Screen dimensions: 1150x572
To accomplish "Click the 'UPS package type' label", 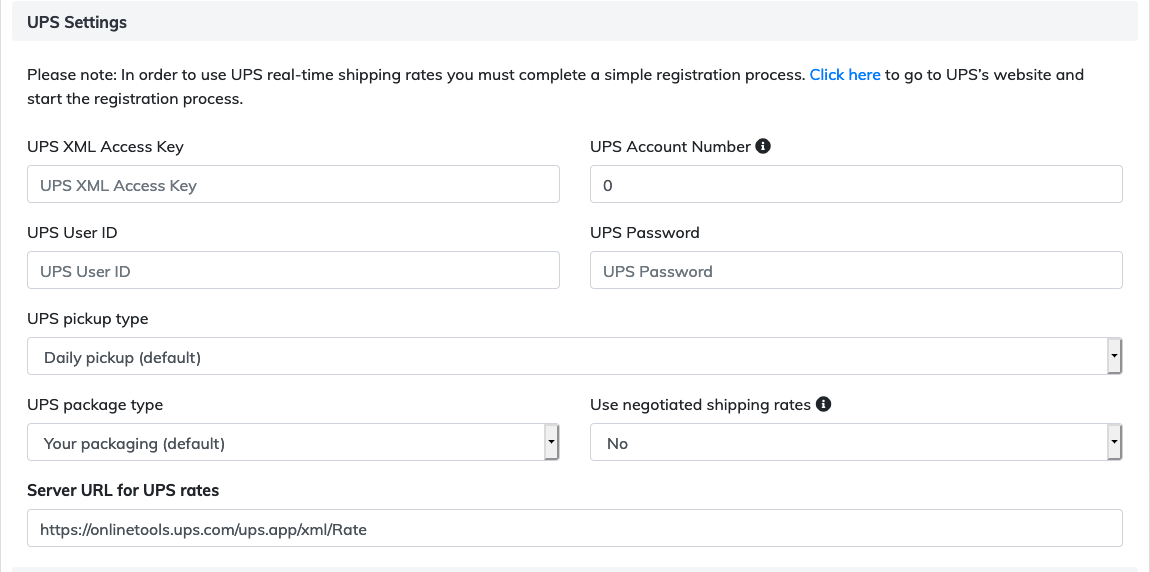I will pos(95,404).
